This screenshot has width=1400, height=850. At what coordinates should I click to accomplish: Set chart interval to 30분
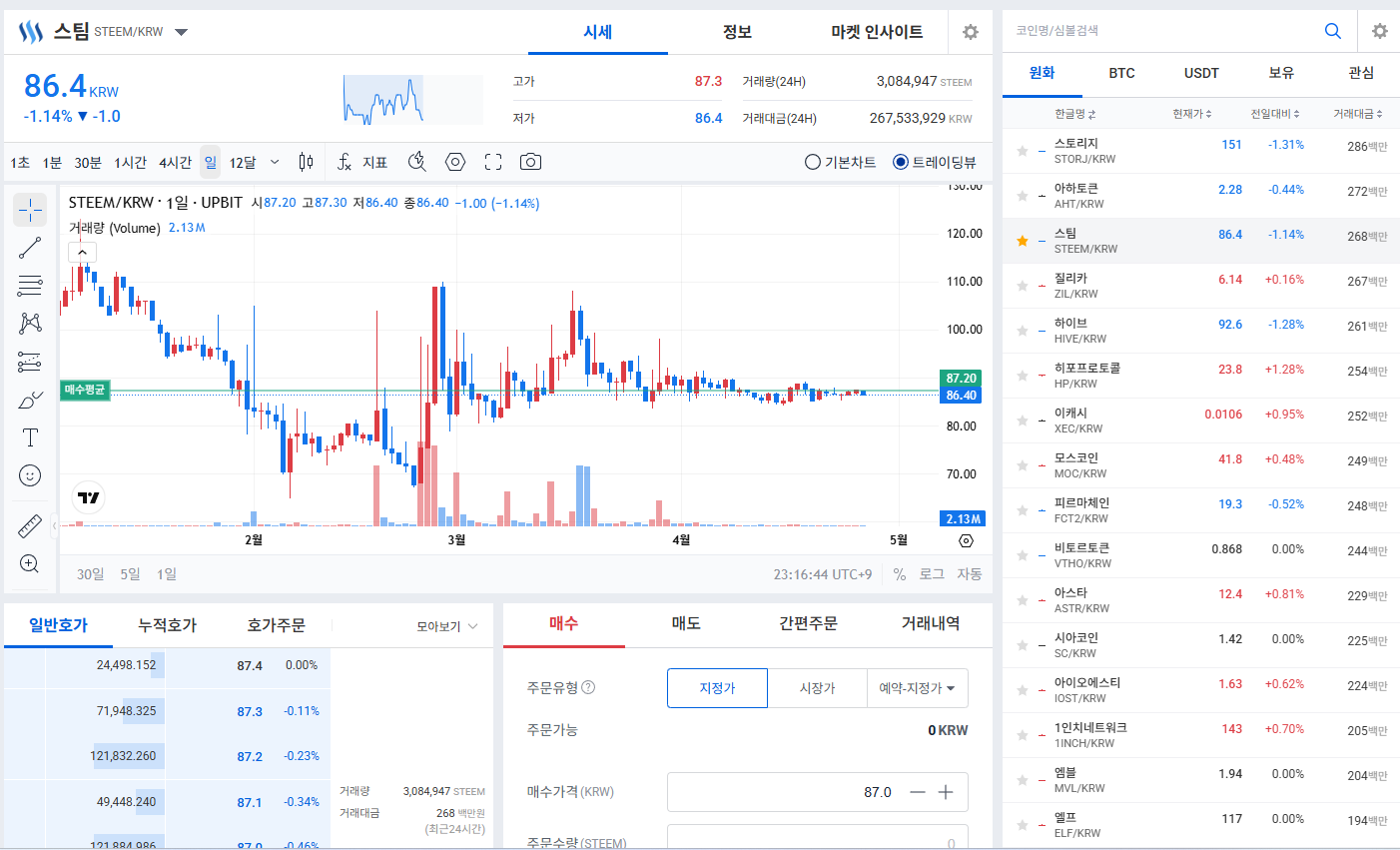[88, 162]
